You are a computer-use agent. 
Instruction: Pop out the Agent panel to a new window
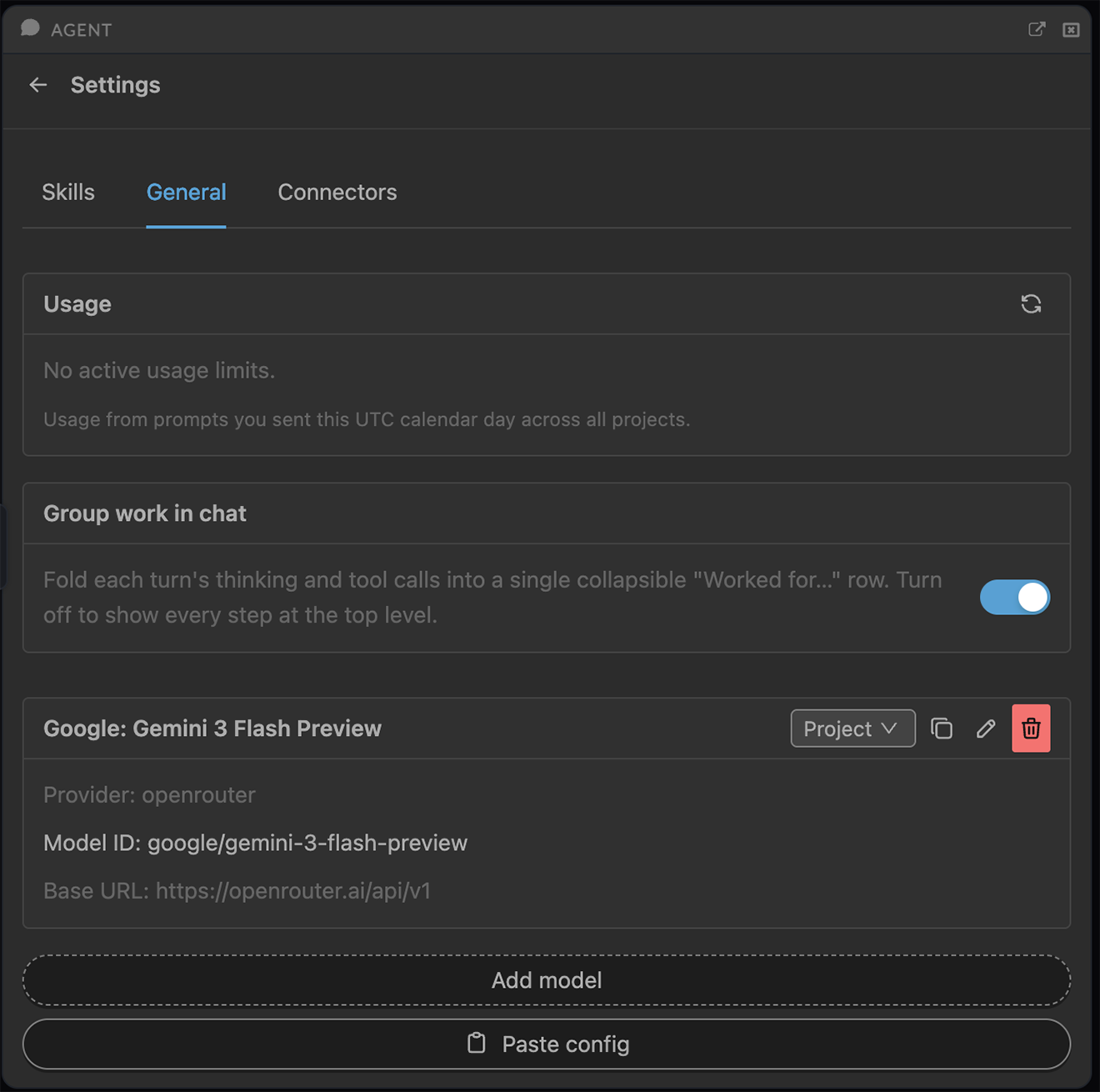tap(1037, 29)
